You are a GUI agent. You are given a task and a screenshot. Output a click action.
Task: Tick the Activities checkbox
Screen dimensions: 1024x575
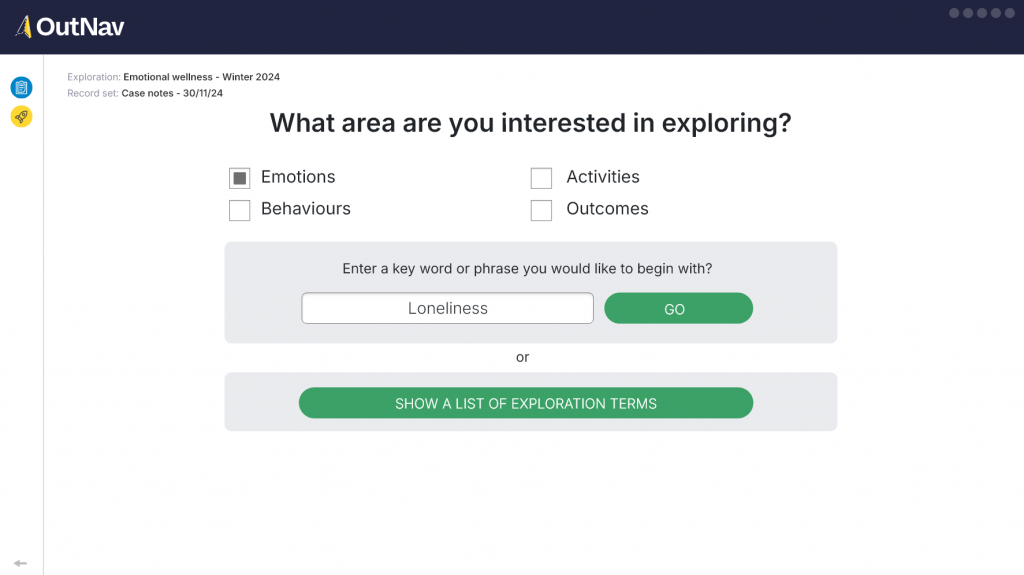541,178
